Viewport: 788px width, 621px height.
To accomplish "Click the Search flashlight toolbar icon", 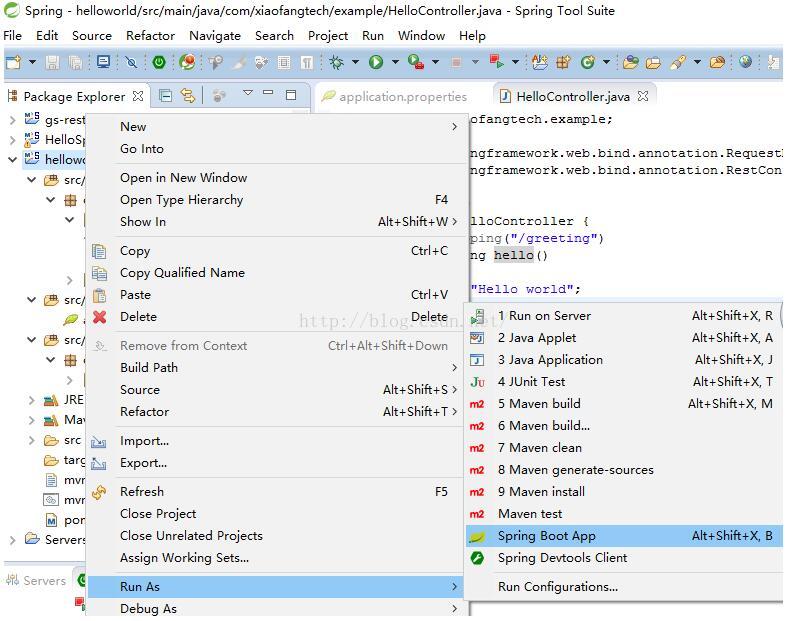I will click(x=677, y=62).
